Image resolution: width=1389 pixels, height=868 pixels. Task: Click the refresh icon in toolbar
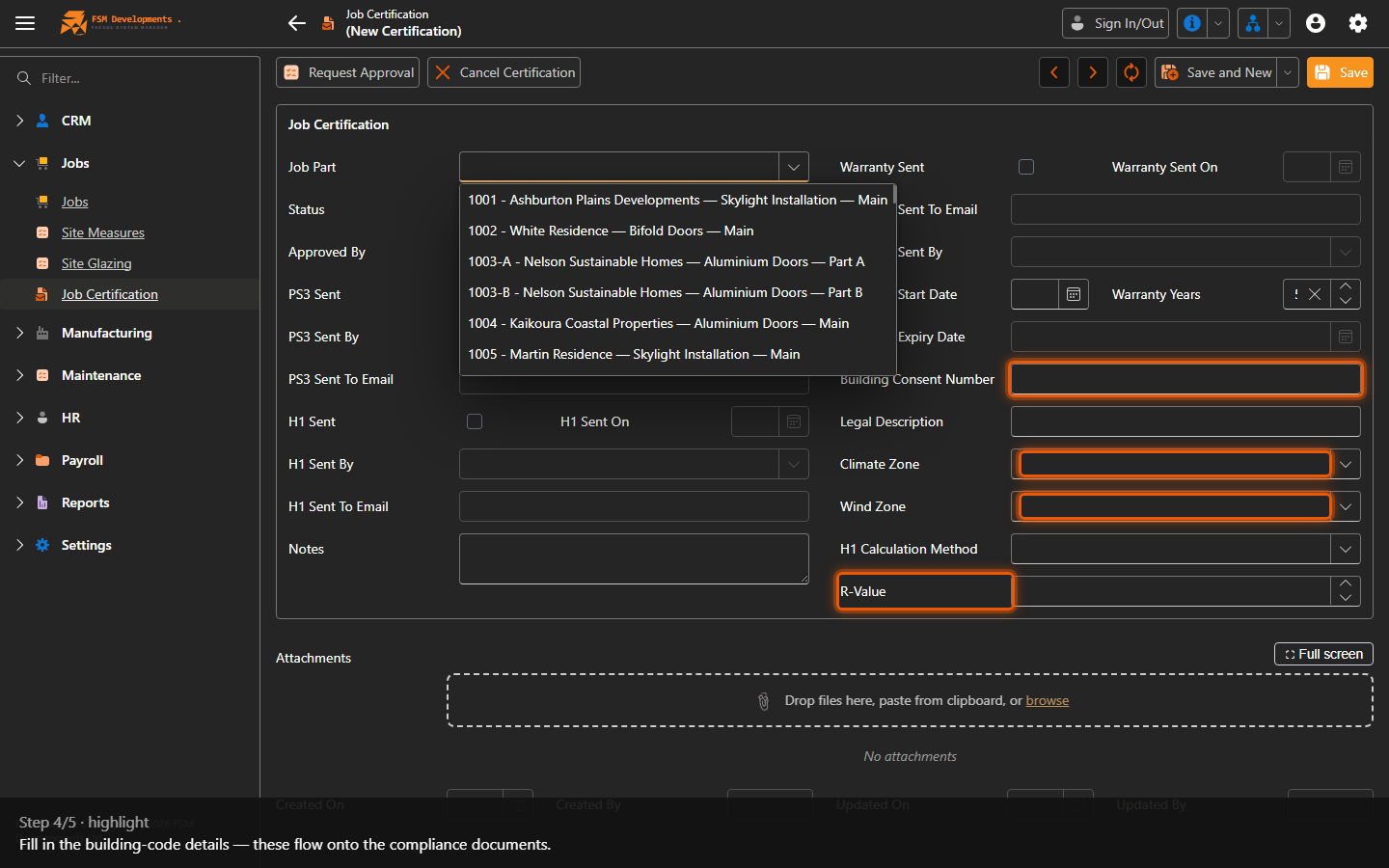click(x=1131, y=72)
